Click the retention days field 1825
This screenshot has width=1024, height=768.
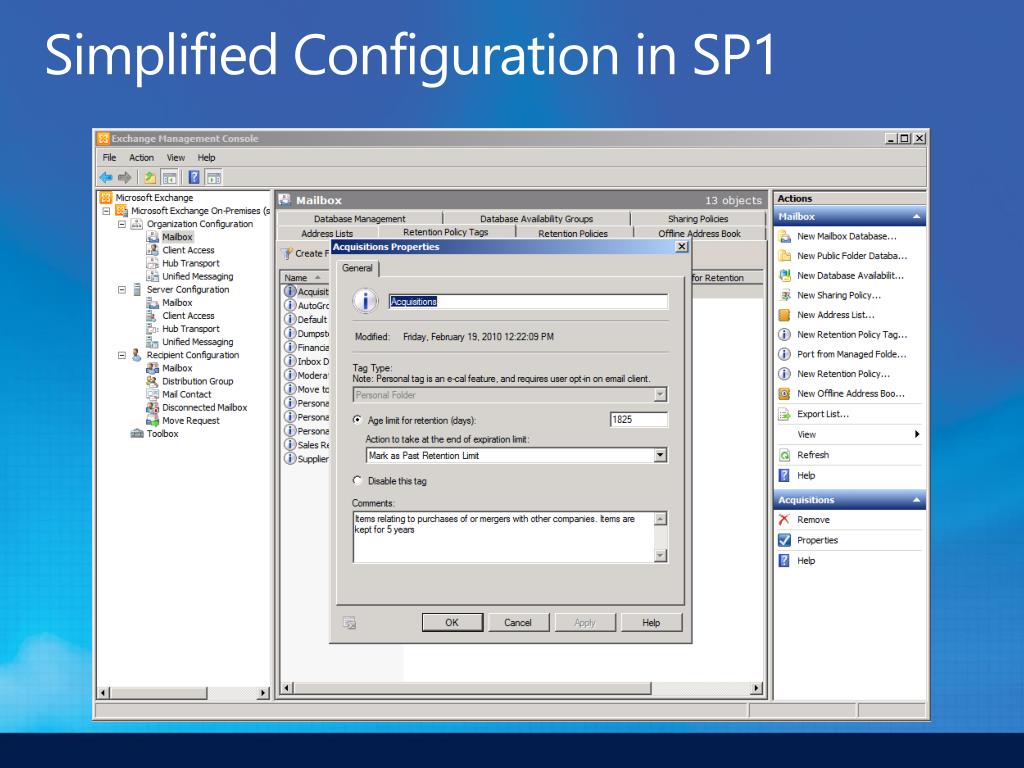[x=638, y=419]
